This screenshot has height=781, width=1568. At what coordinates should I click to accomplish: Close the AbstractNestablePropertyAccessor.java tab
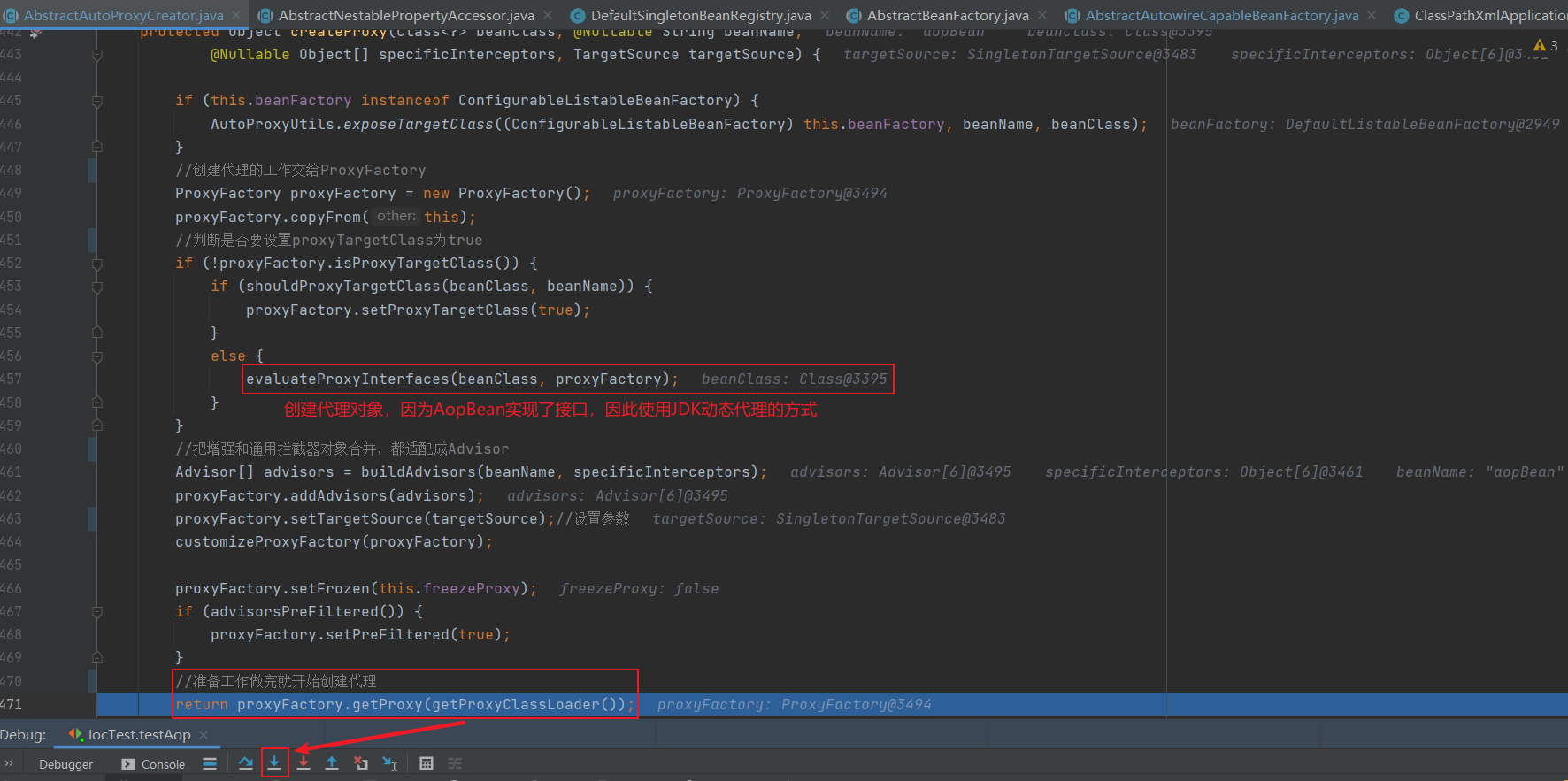[x=548, y=15]
